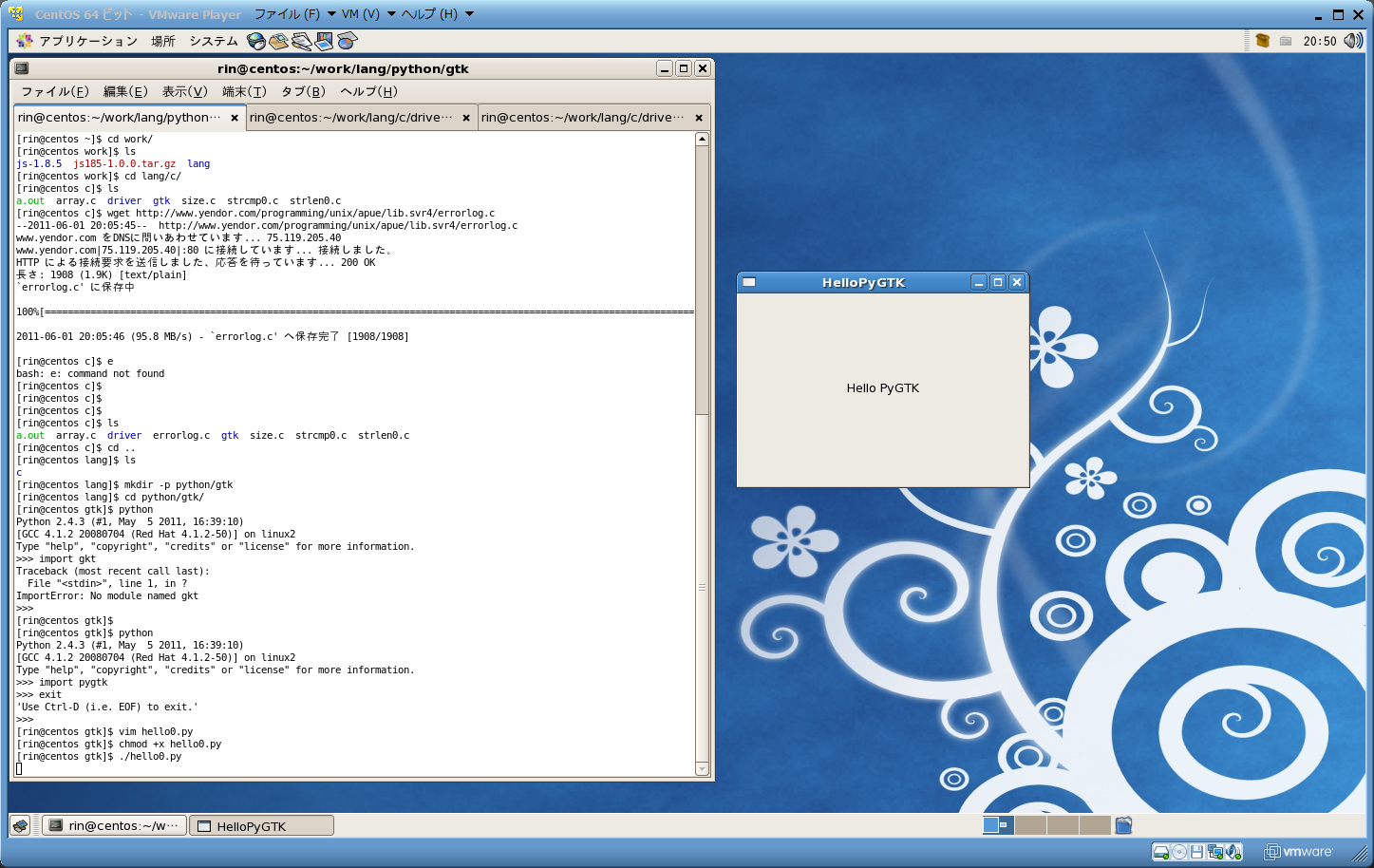This screenshot has height=868, width=1374.
Task: Switch to the second workspace in pager
Action: point(1030,825)
